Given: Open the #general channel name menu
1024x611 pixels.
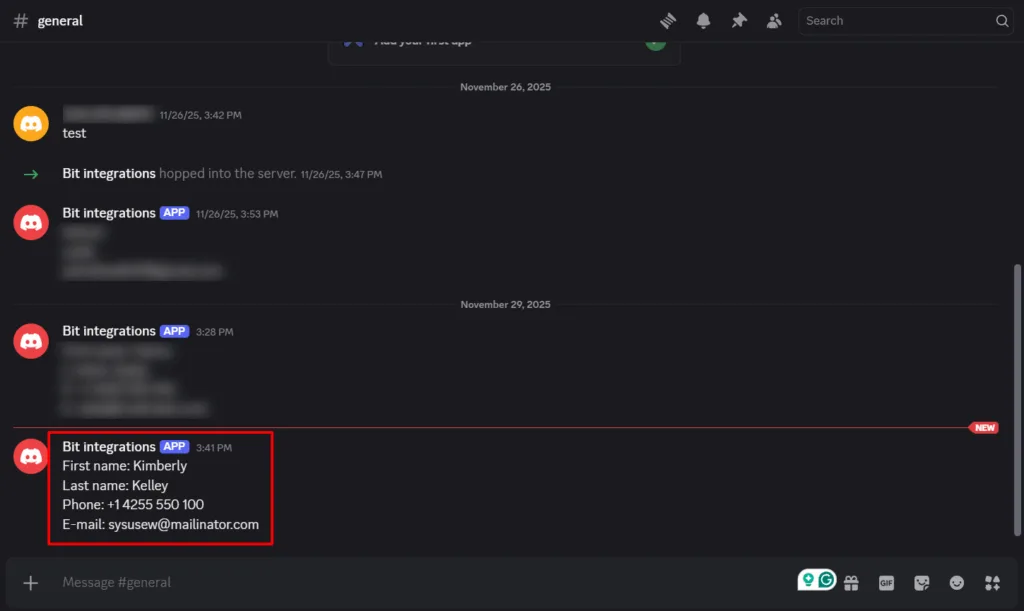Looking at the screenshot, I should [60, 20].
